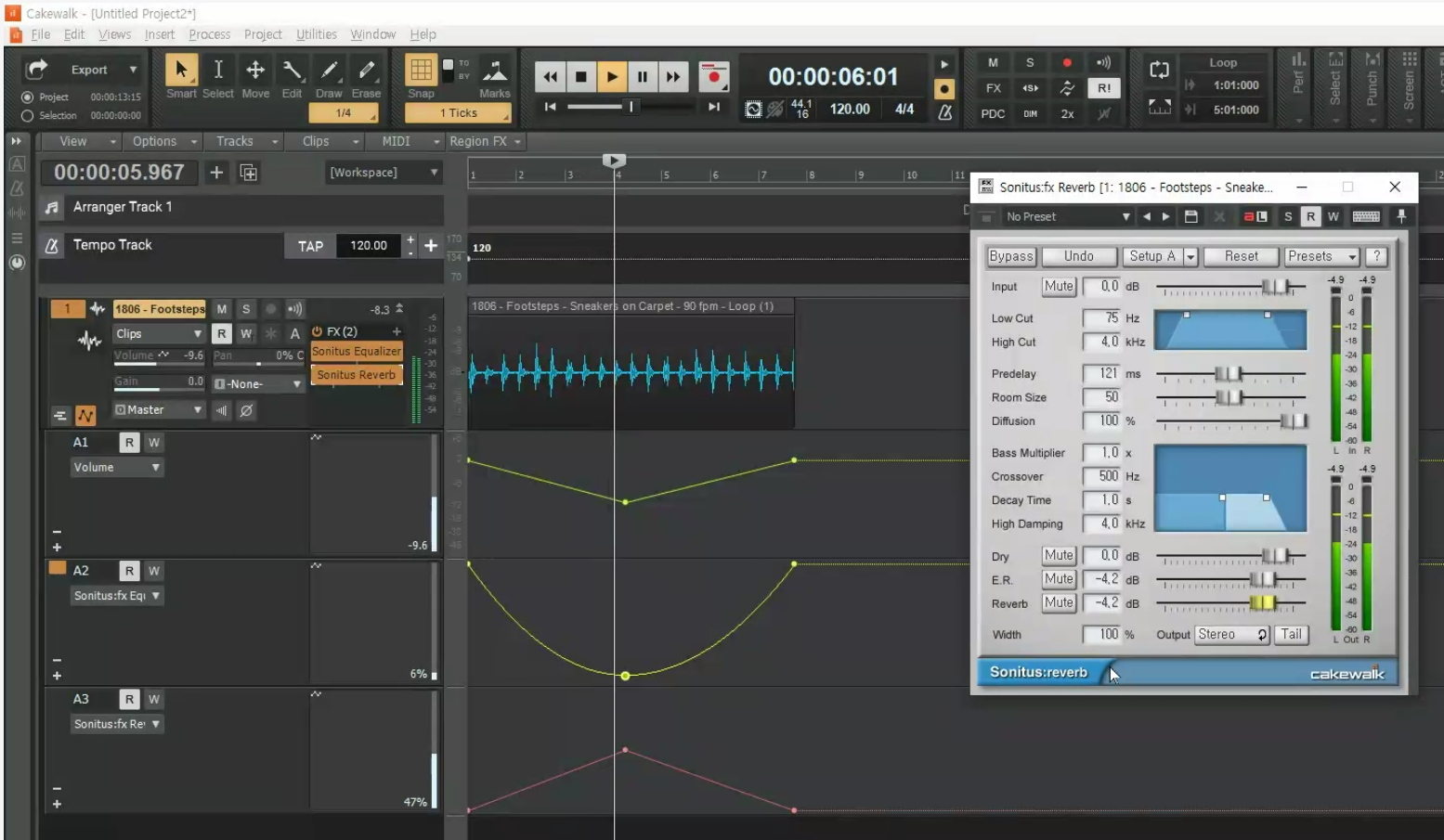Viewport: 1444px width, 840px height.
Task: Start playback with Play button
Action: pos(612,77)
